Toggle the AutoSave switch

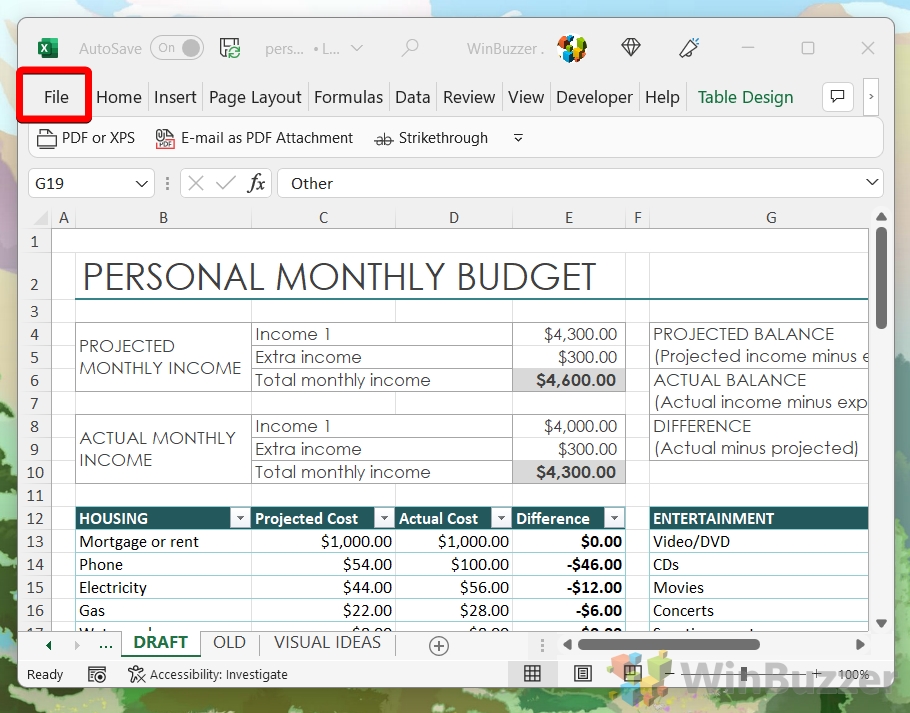coord(177,48)
